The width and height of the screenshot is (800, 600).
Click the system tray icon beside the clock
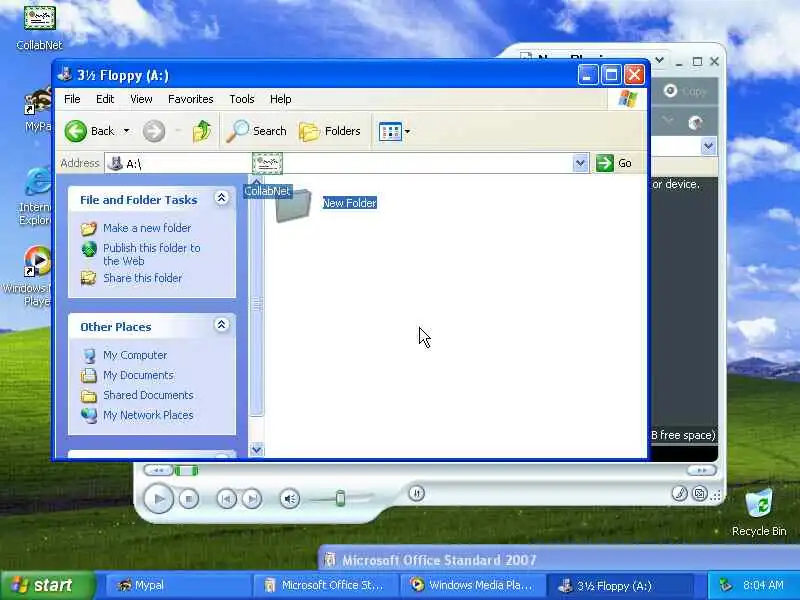point(725,585)
